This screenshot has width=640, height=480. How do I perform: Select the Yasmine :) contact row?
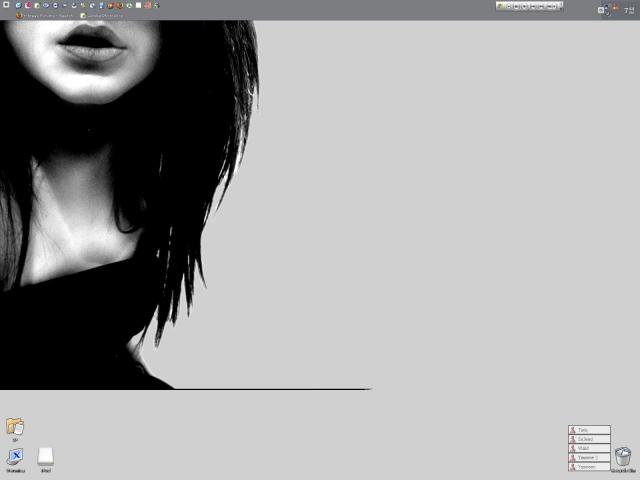click(589, 458)
